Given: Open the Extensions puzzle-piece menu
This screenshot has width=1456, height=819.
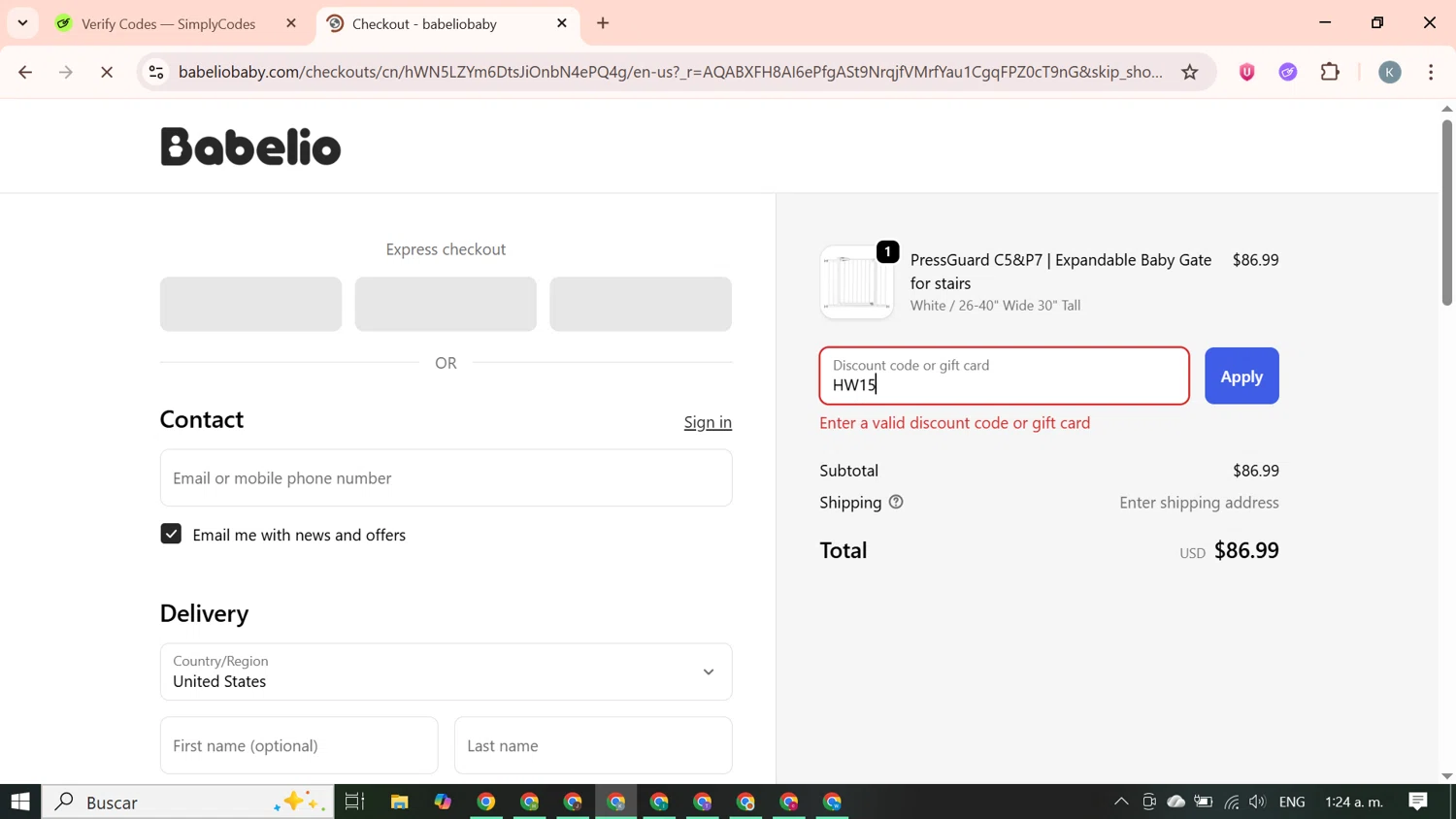Looking at the screenshot, I should click(x=1331, y=72).
